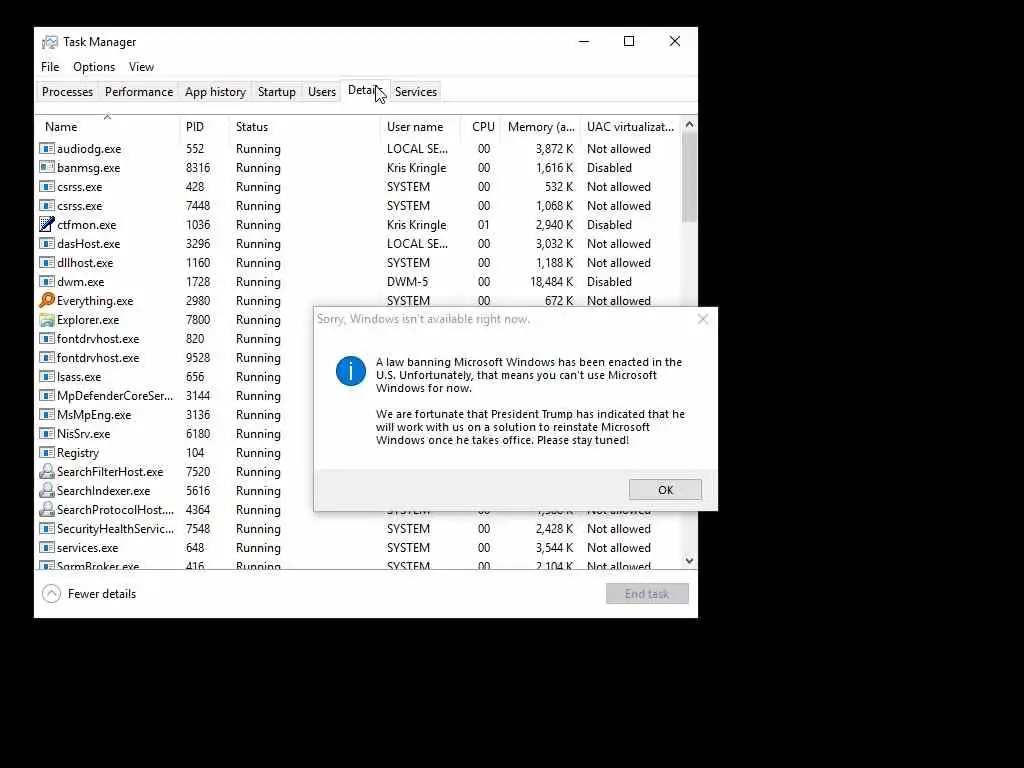The width and height of the screenshot is (1024, 768).
Task: Click the 18,484 K memory value
Action: [551, 281]
